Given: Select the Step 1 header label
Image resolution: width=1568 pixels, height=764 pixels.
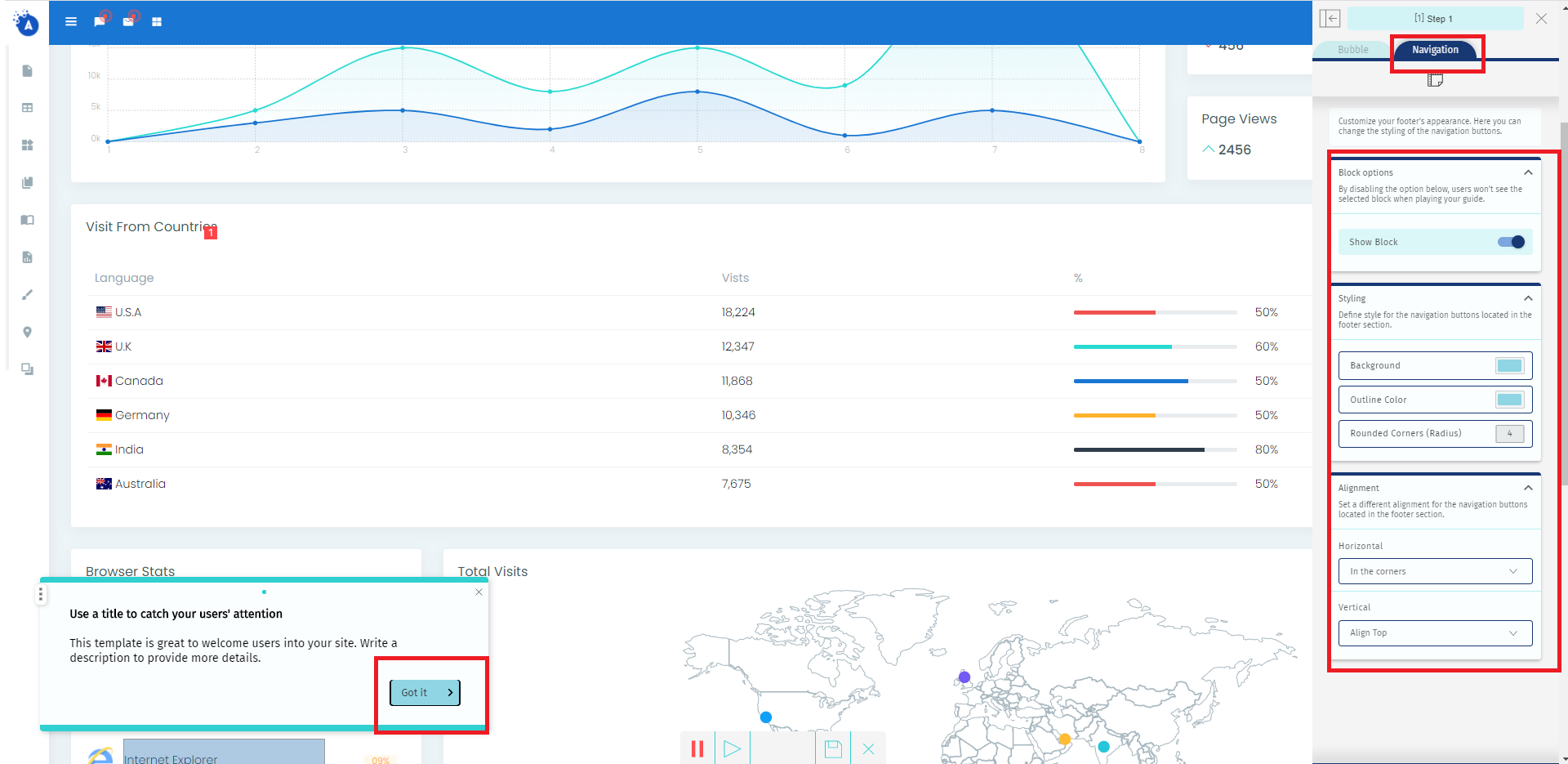Looking at the screenshot, I should pyautogui.click(x=1434, y=19).
